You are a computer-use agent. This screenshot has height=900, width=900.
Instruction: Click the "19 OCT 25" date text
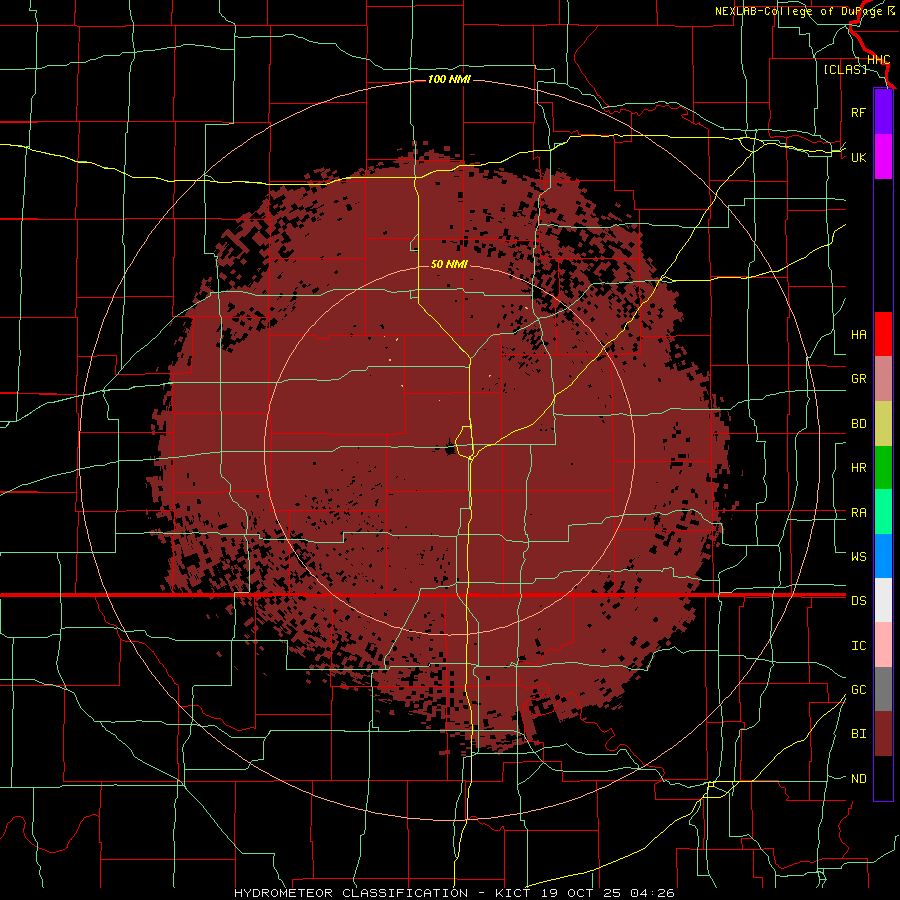tap(580, 893)
